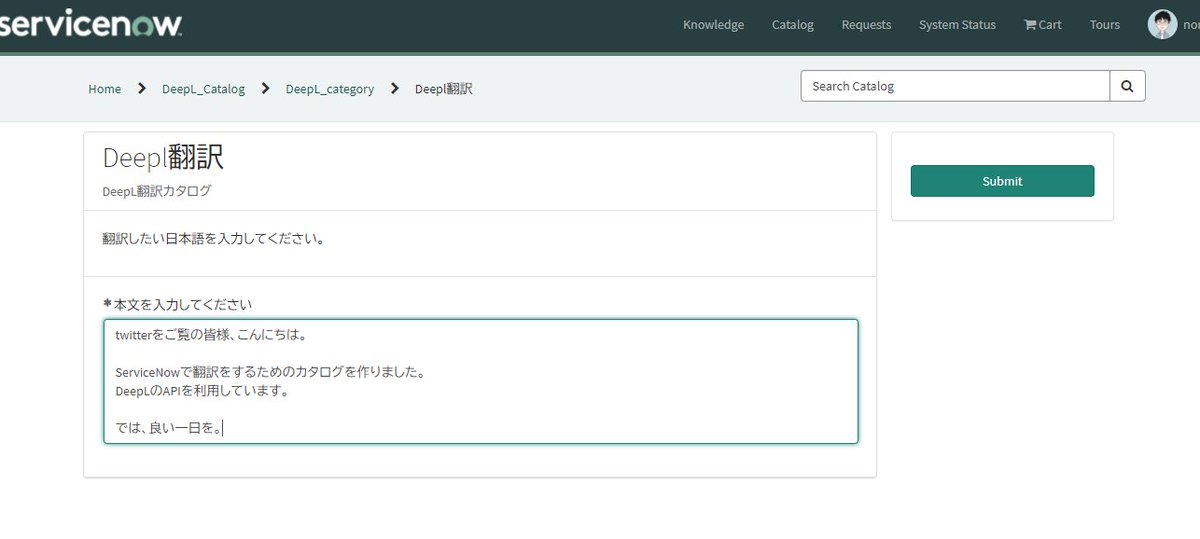Viewport: 1200px width, 539px height.
Task: Open the Tours menu
Action: (1105, 25)
